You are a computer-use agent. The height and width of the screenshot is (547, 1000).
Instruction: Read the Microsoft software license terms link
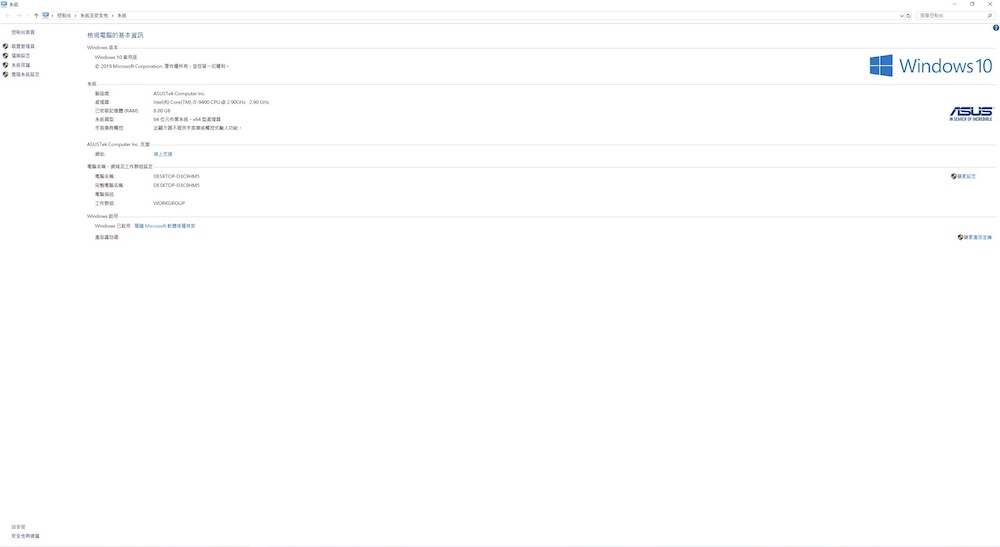click(165, 226)
